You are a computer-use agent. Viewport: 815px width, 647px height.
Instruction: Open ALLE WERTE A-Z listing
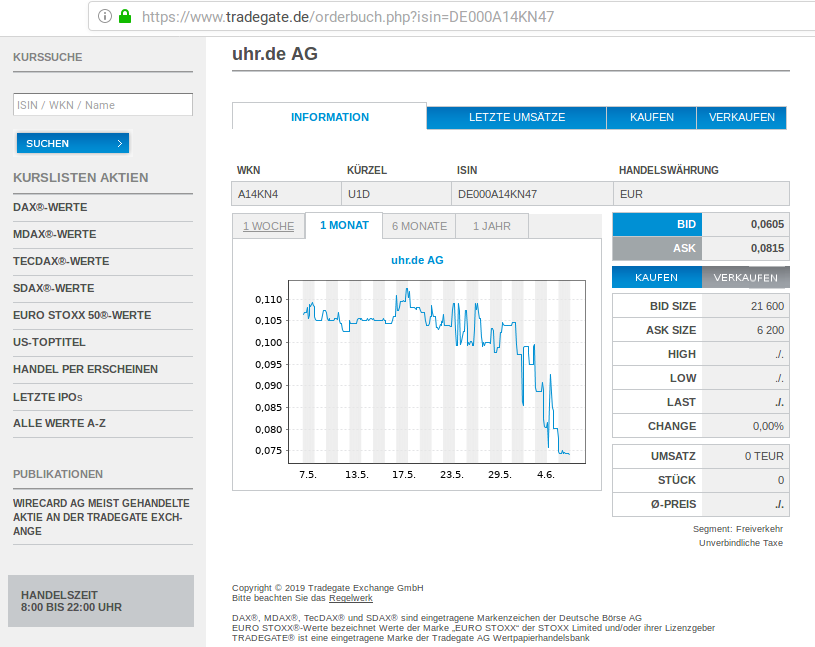[x=59, y=424]
